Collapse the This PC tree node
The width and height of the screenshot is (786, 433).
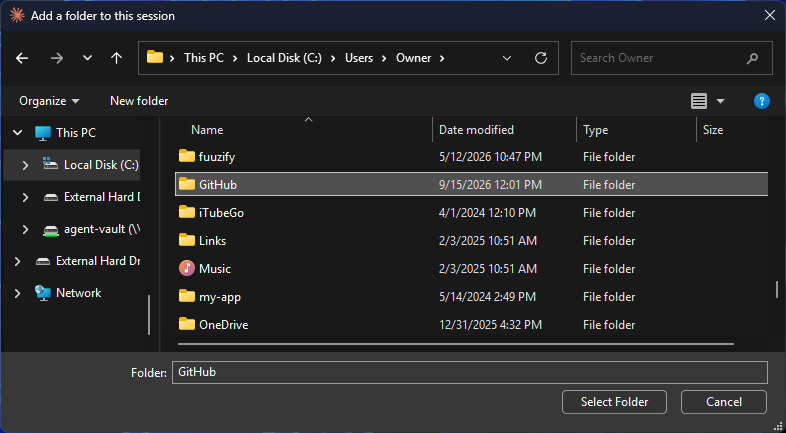click(x=18, y=133)
